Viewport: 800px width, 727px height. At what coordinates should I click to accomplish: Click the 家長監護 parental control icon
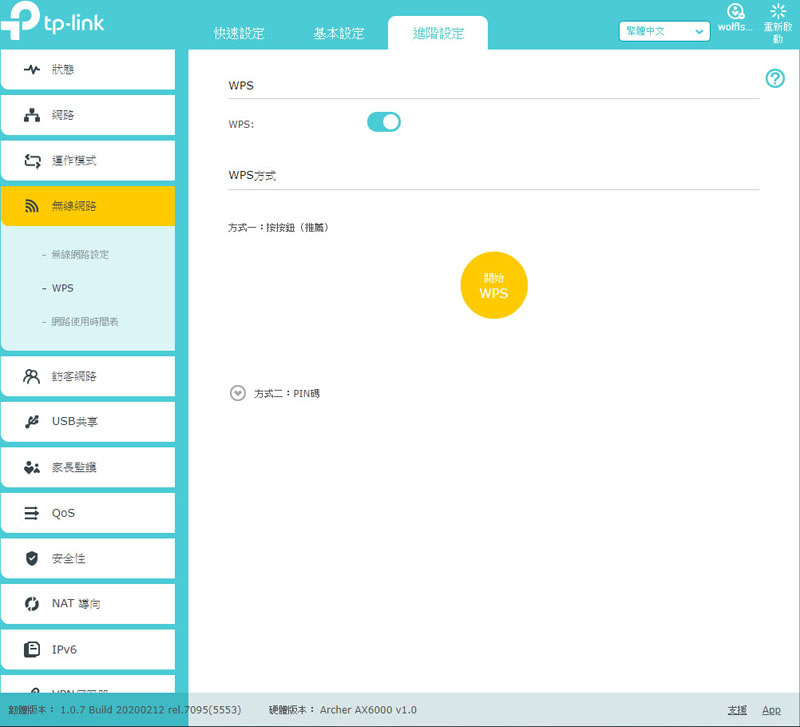(x=32, y=467)
